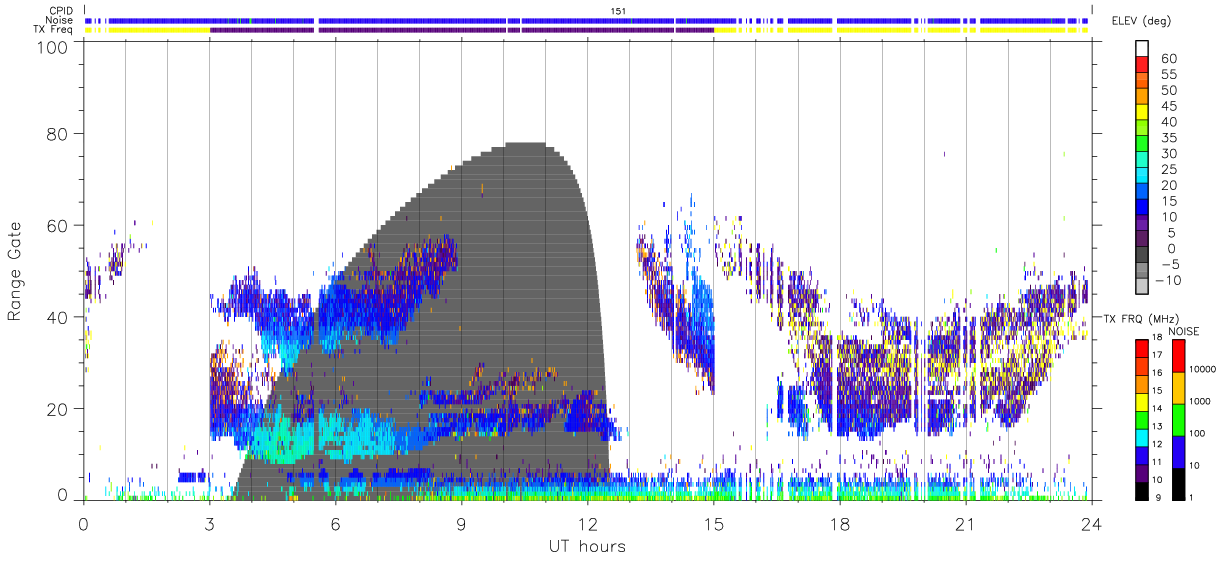Click the '3' tick on the UT hours axis
1228x567 pixels.
coord(209,524)
